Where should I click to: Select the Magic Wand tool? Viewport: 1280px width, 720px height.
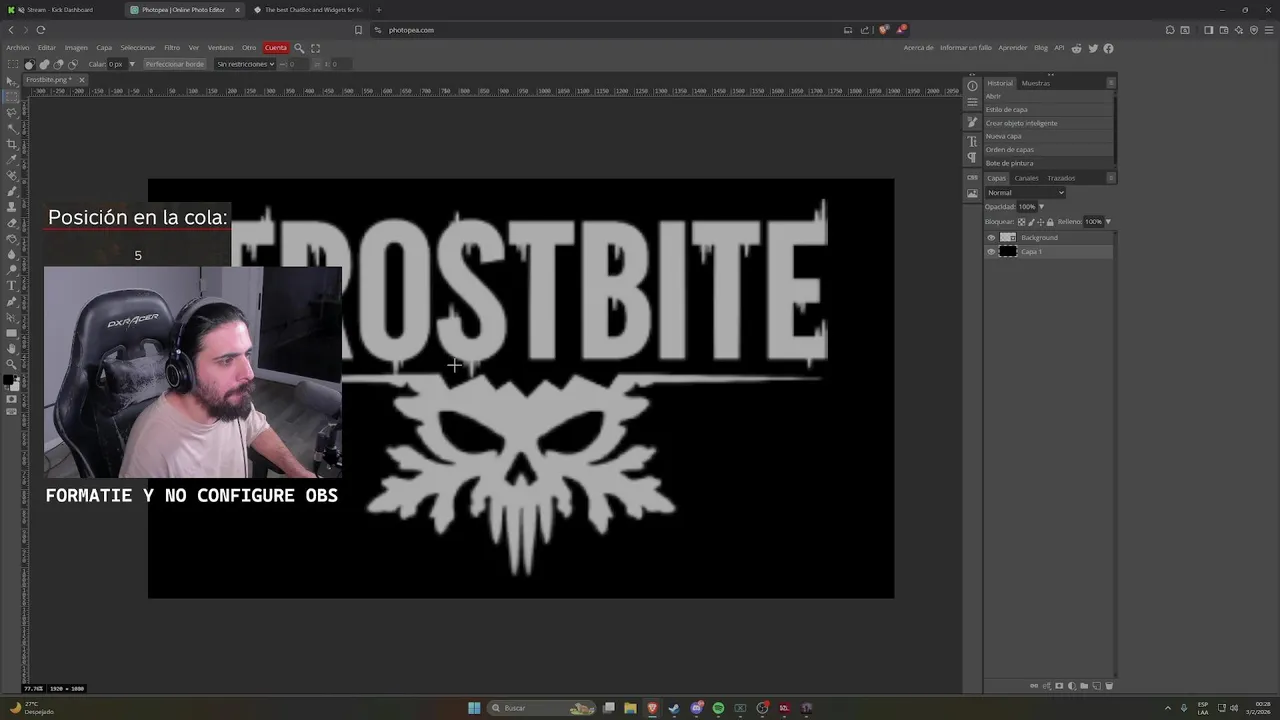click(x=12, y=129)
